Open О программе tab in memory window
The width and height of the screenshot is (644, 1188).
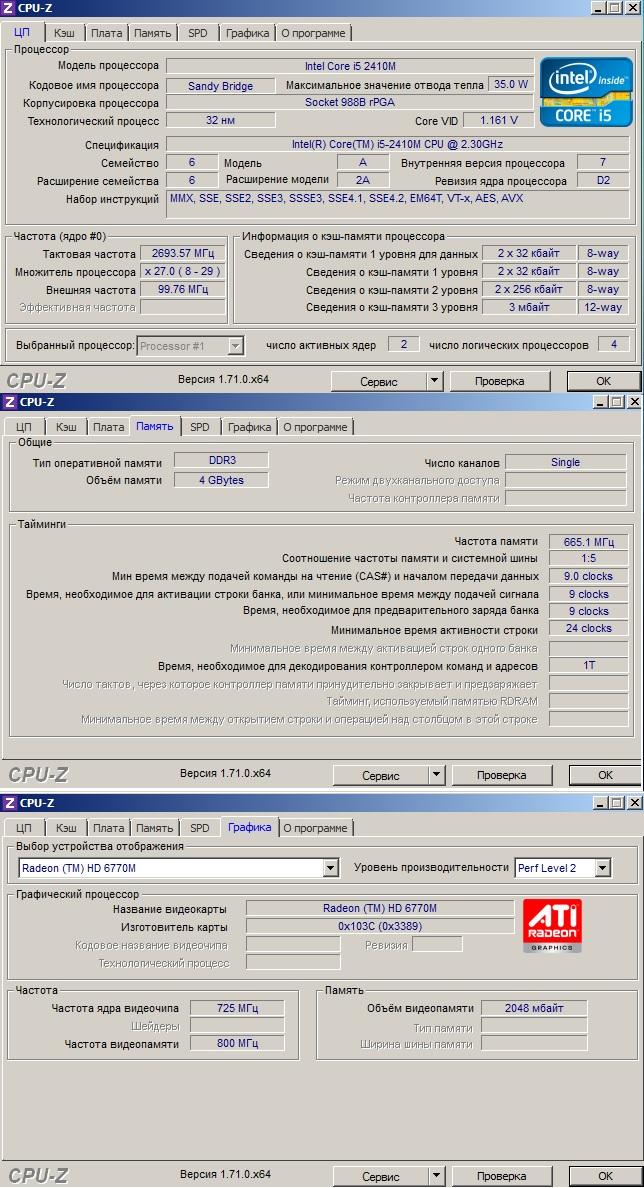pyautogui.click(x=315, y=427)
